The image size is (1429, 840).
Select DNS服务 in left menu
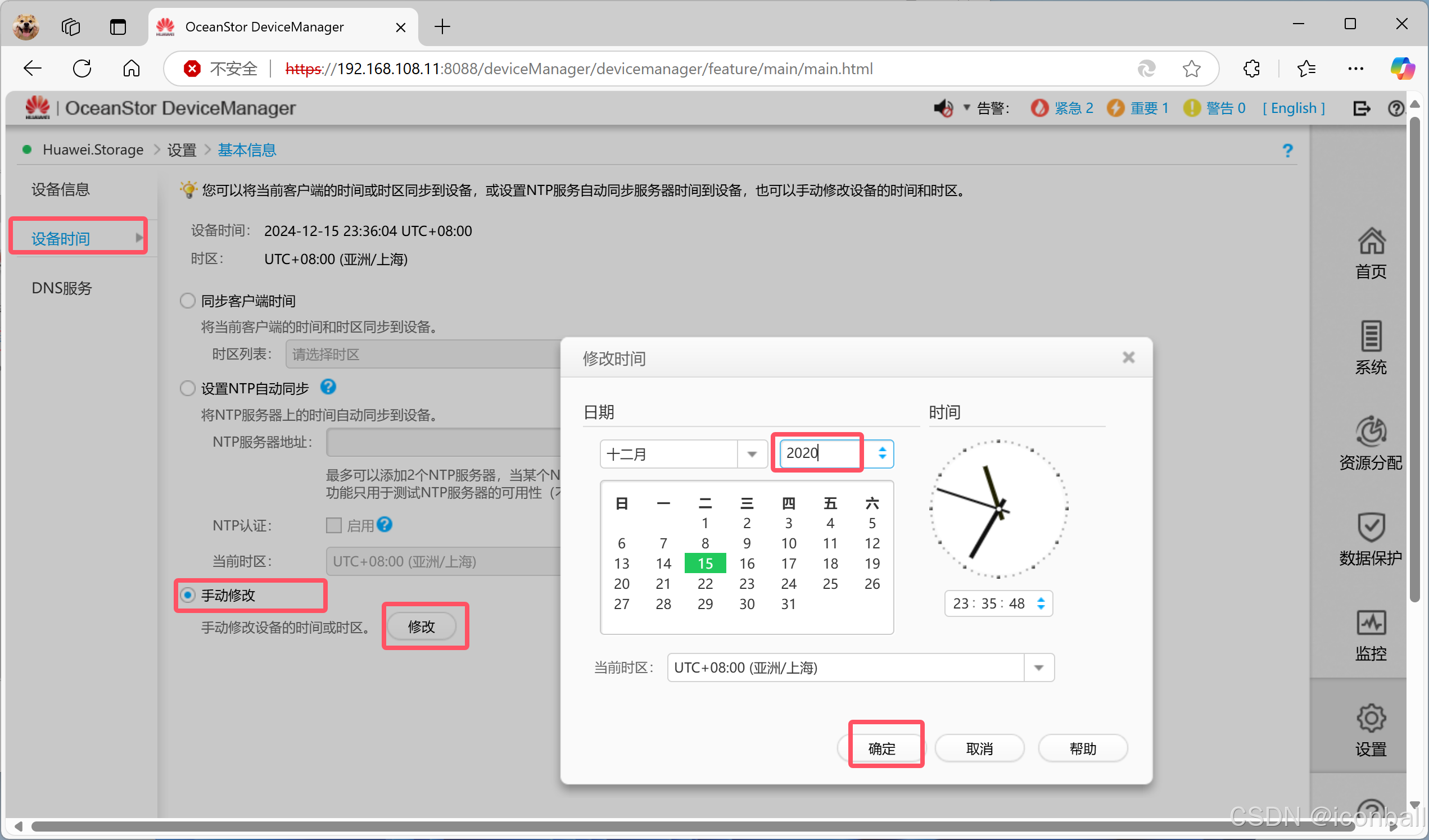click(x=62, y=288)
